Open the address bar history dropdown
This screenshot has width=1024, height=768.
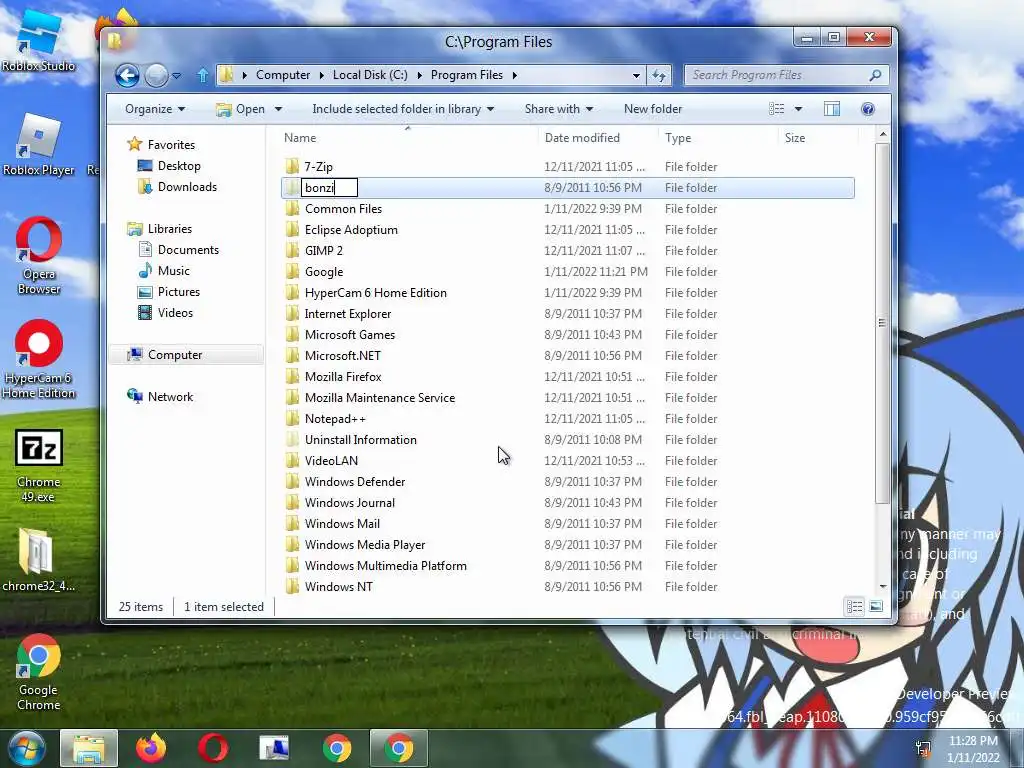tap(636, 75)
